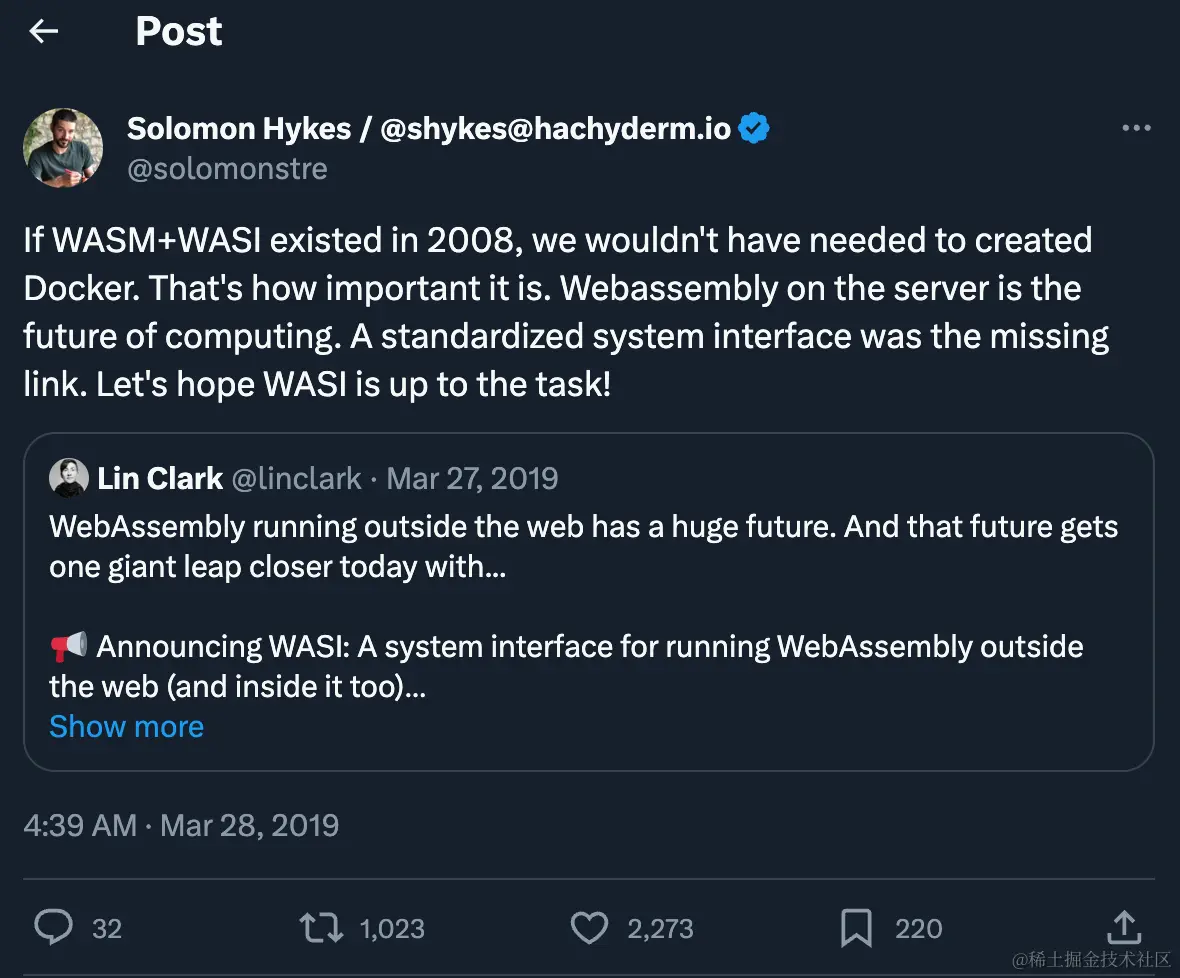
Task: Click the Post header title
Action: [x=178, y=31]
